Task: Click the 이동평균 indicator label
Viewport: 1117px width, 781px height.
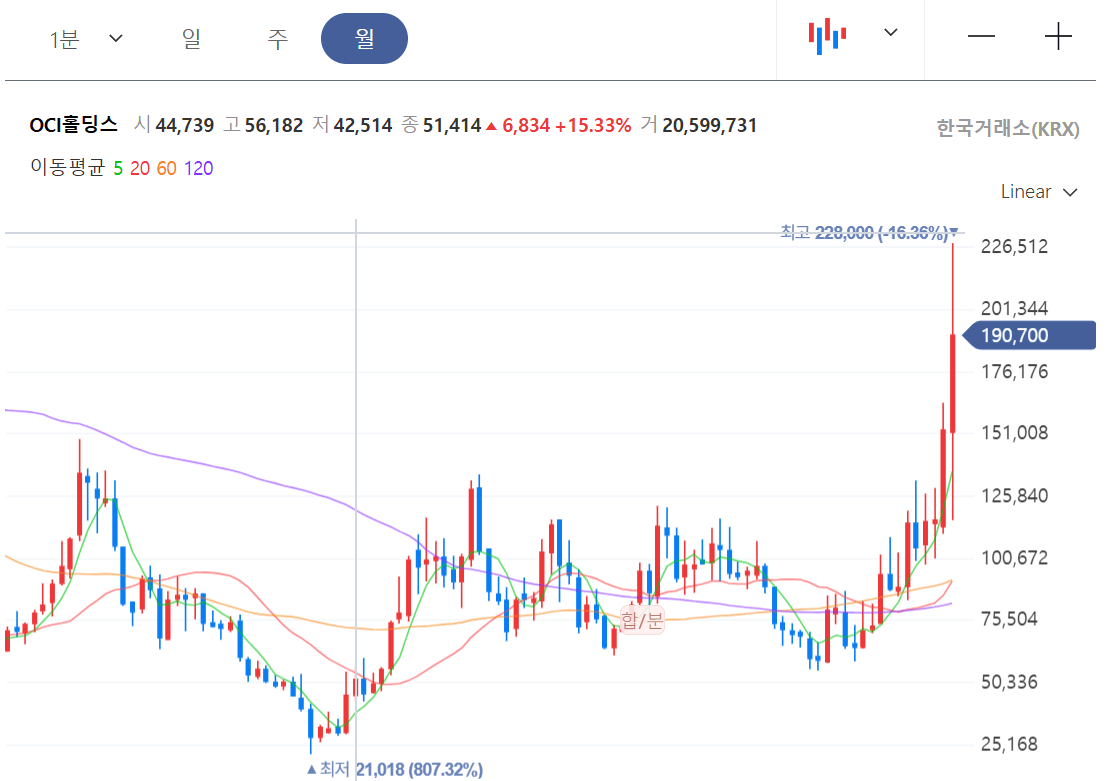Action: [x=68, y=167]
